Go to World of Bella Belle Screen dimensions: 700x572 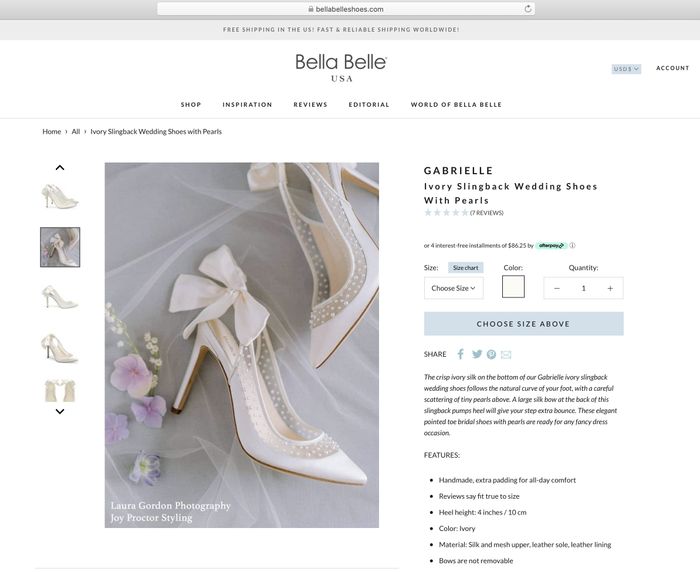click(x=456, y=104)
